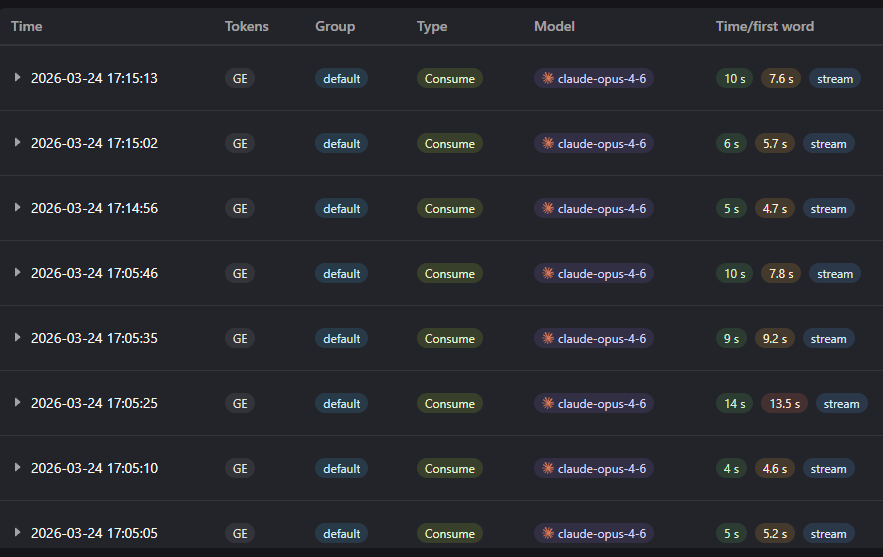Click Consume tag in 17:05:35 row

449,338
